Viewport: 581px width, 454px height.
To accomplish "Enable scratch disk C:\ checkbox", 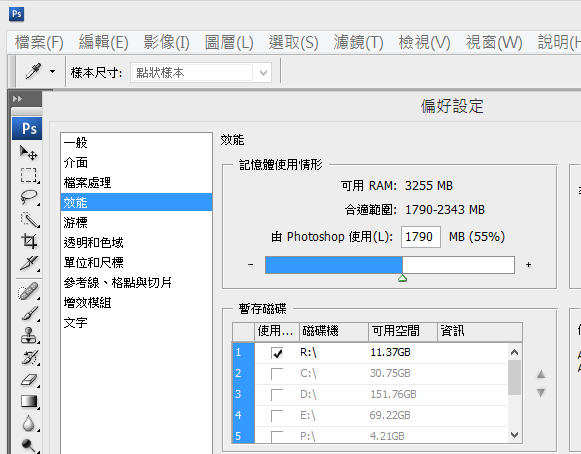I will pyautogui.click(x=277, y=374).
